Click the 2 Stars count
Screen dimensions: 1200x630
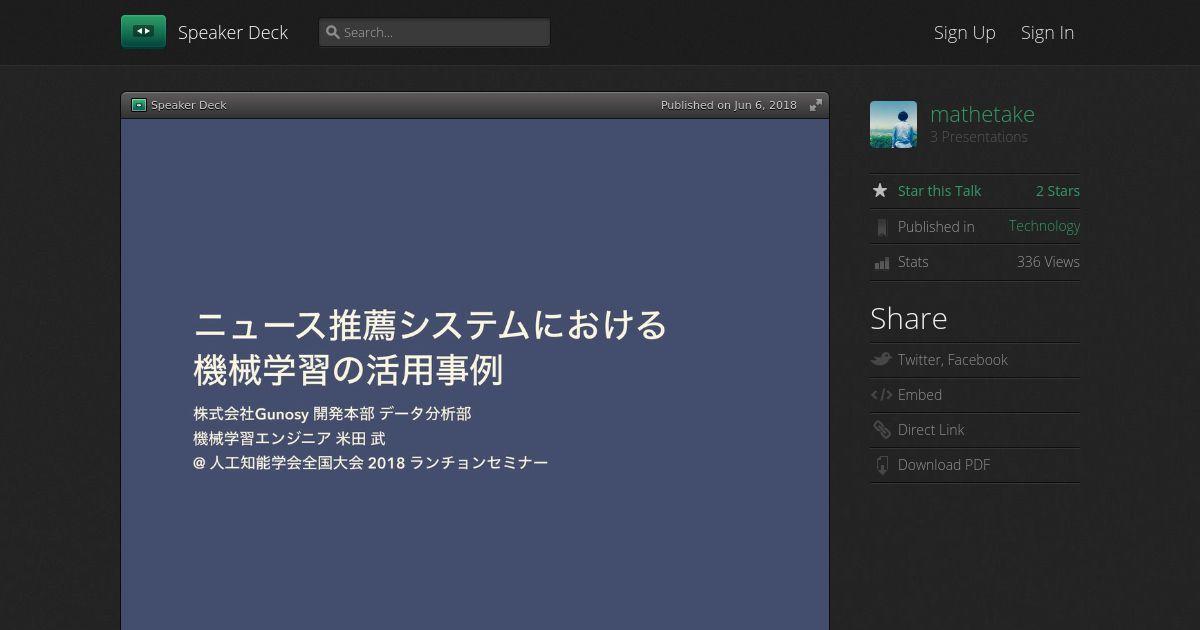pos(1057,191)
